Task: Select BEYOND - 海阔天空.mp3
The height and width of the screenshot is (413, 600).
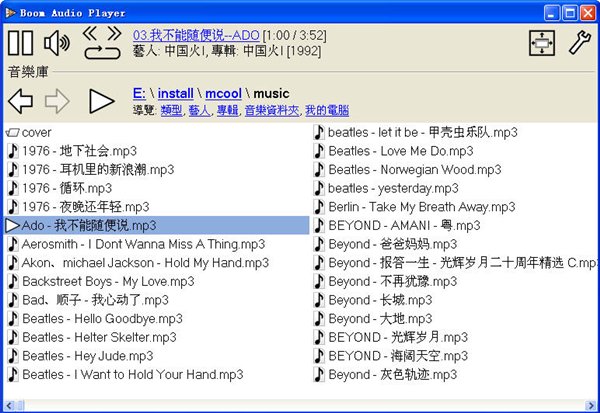Action: [391, 356]
